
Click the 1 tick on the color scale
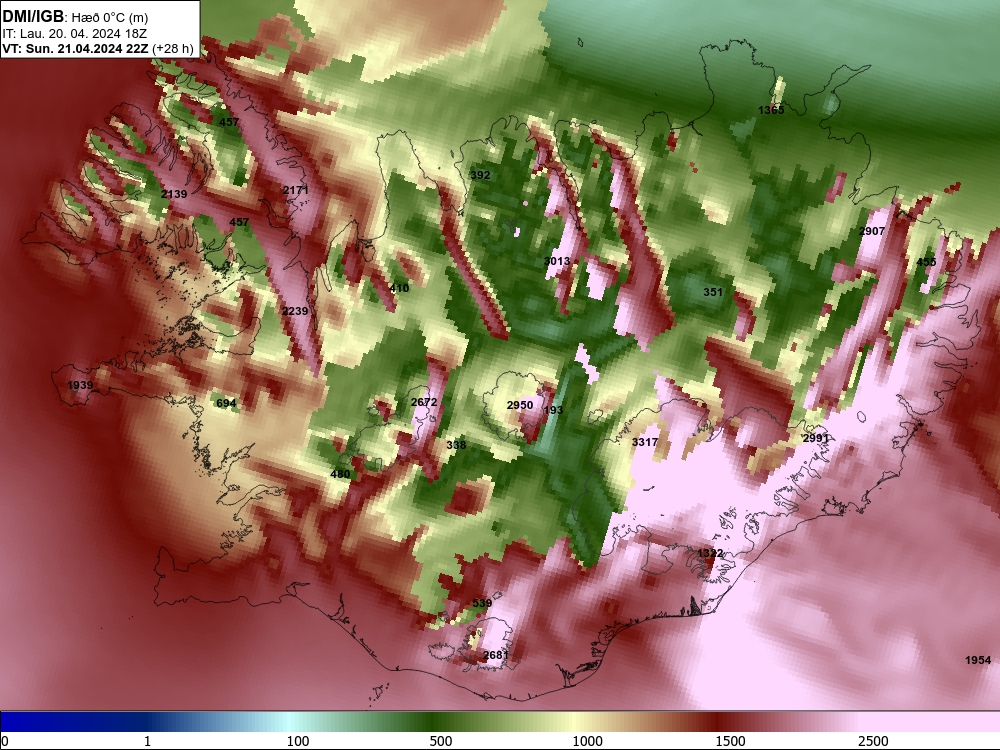click(x=147, y=741)
